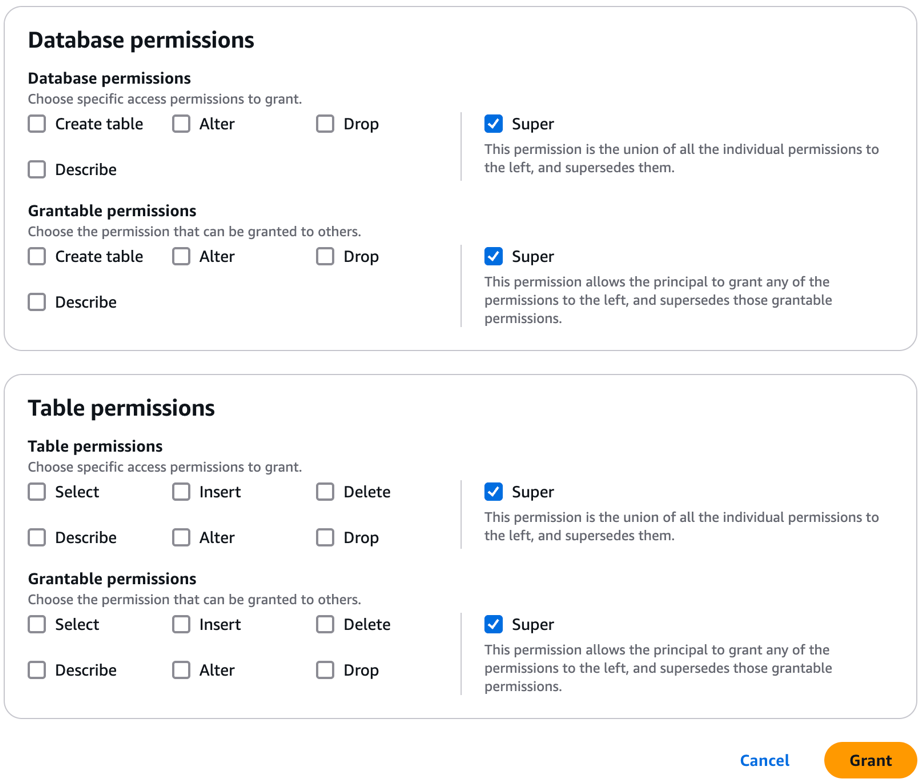
Task: Uncheck Super in table Grantable permissions
Action: coord(494,625)
